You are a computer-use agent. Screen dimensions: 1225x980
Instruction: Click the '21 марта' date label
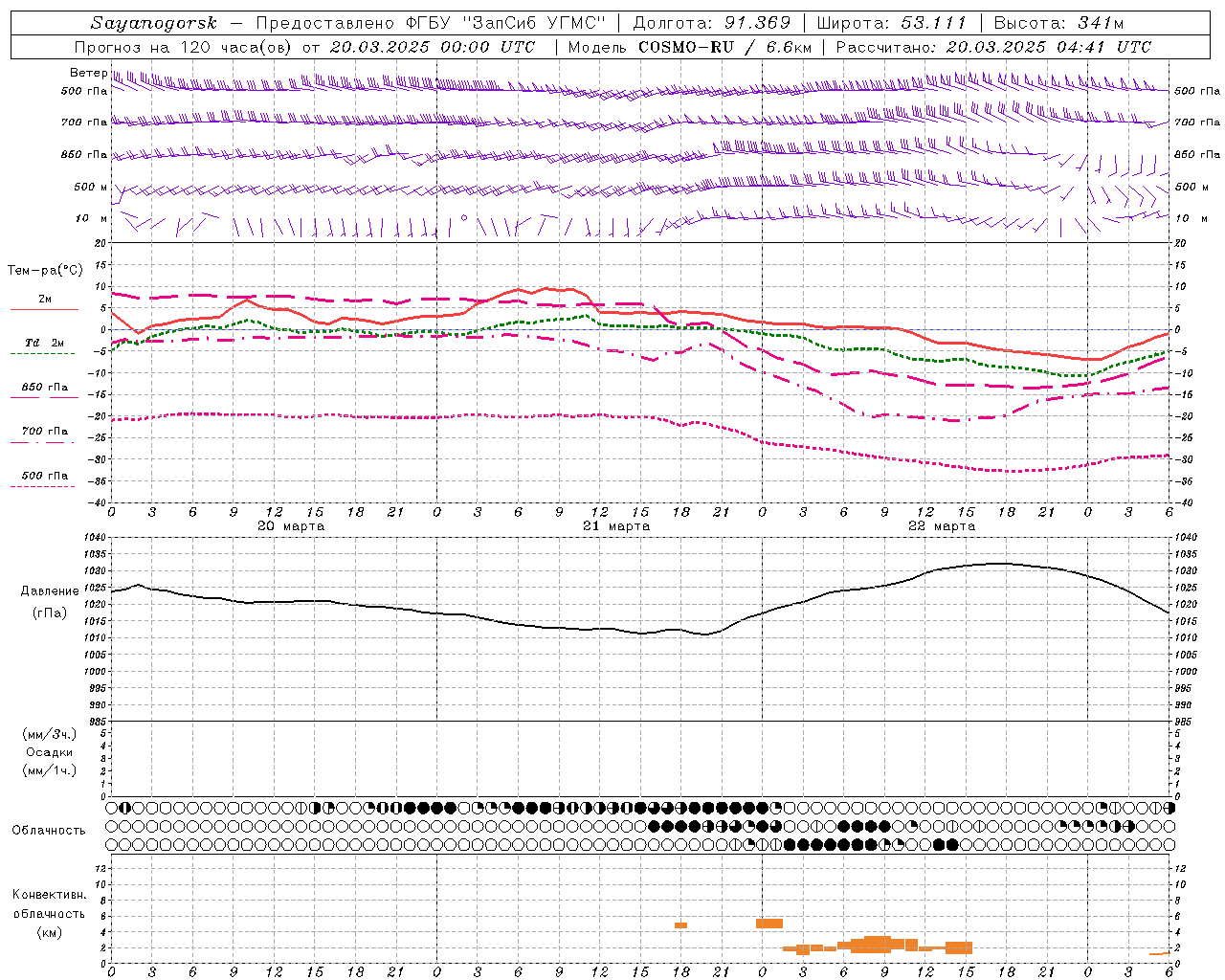[x=616, y=526]
